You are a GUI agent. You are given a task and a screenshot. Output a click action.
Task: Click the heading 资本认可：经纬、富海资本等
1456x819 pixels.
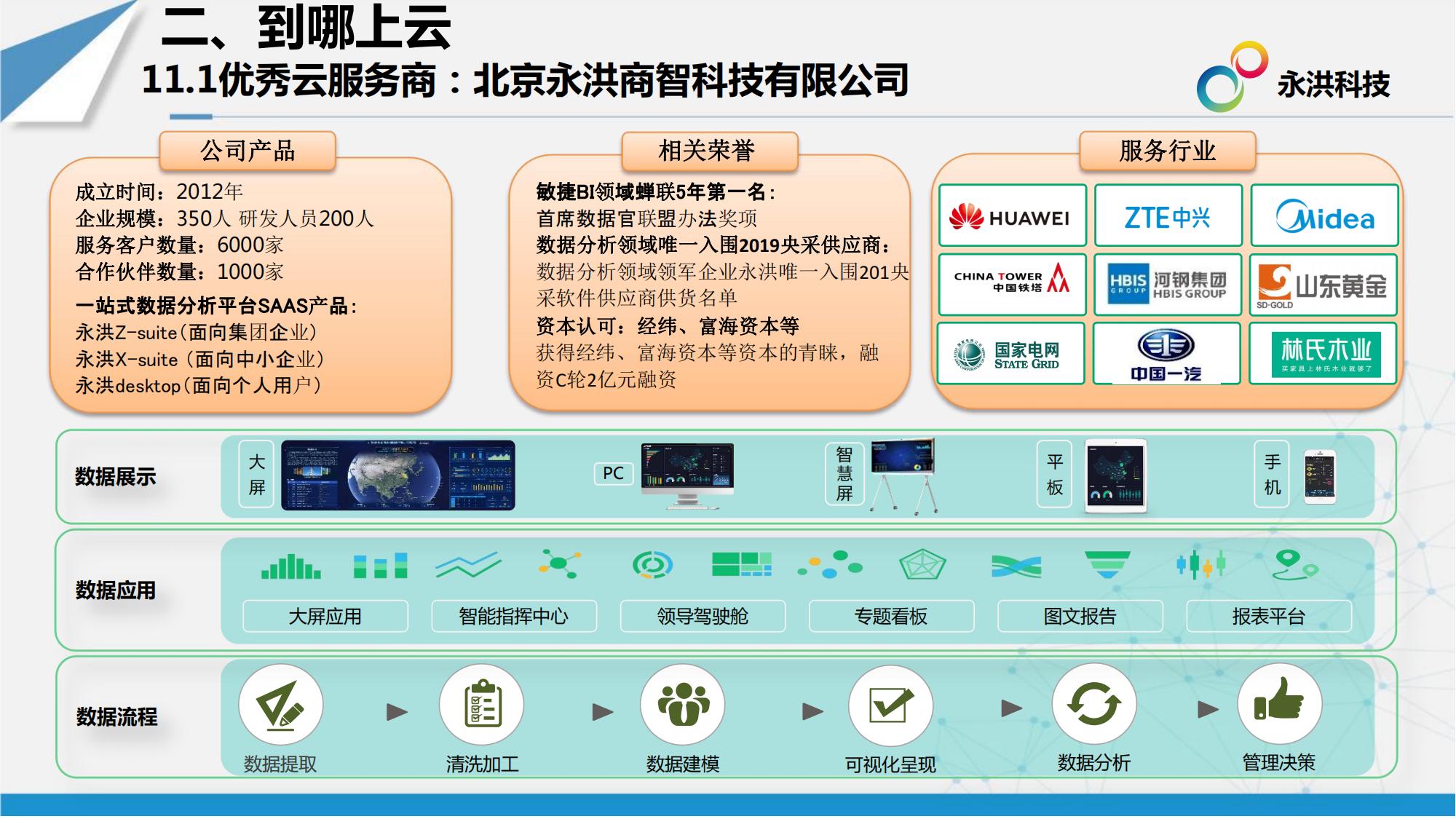click(x=668, y=325)
